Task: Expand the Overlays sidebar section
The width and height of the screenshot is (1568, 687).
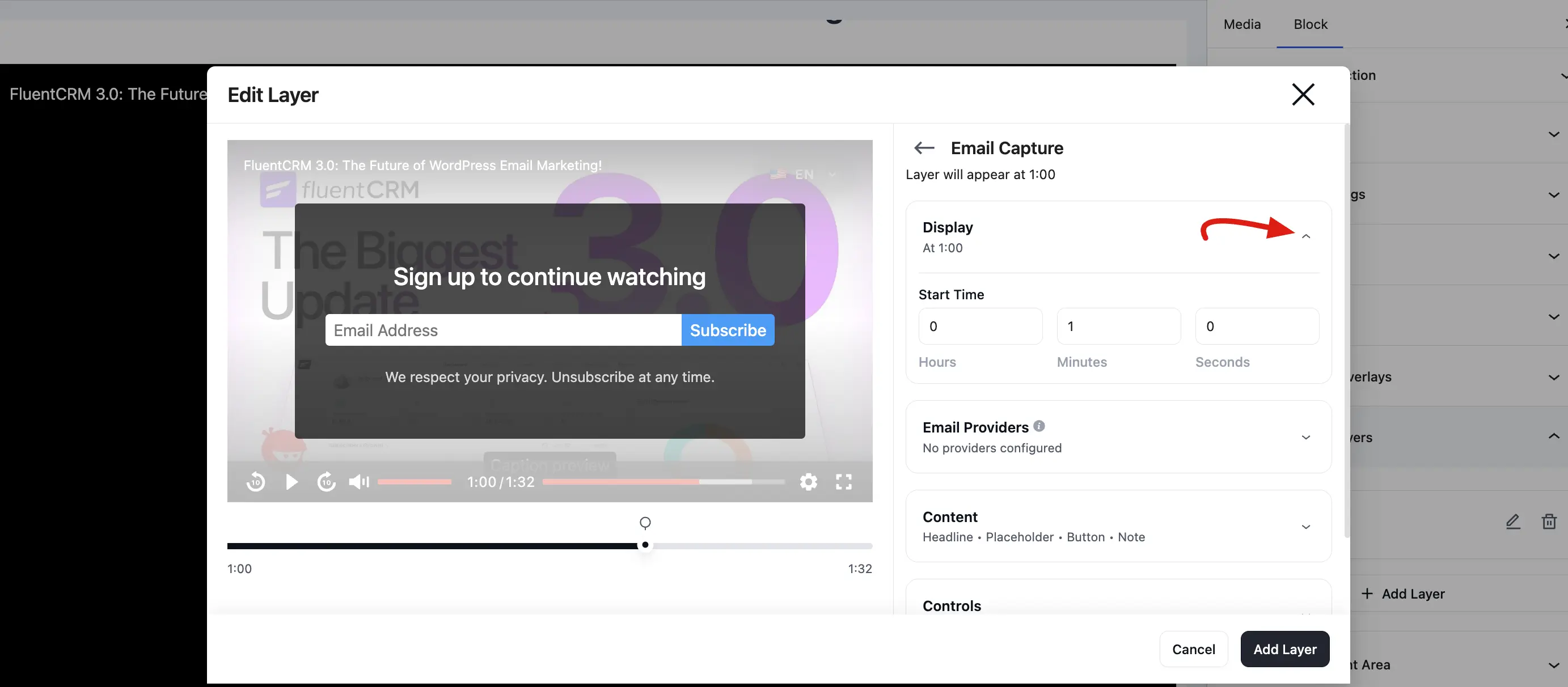Action: pyautogui.click(x=1553, y=378)
